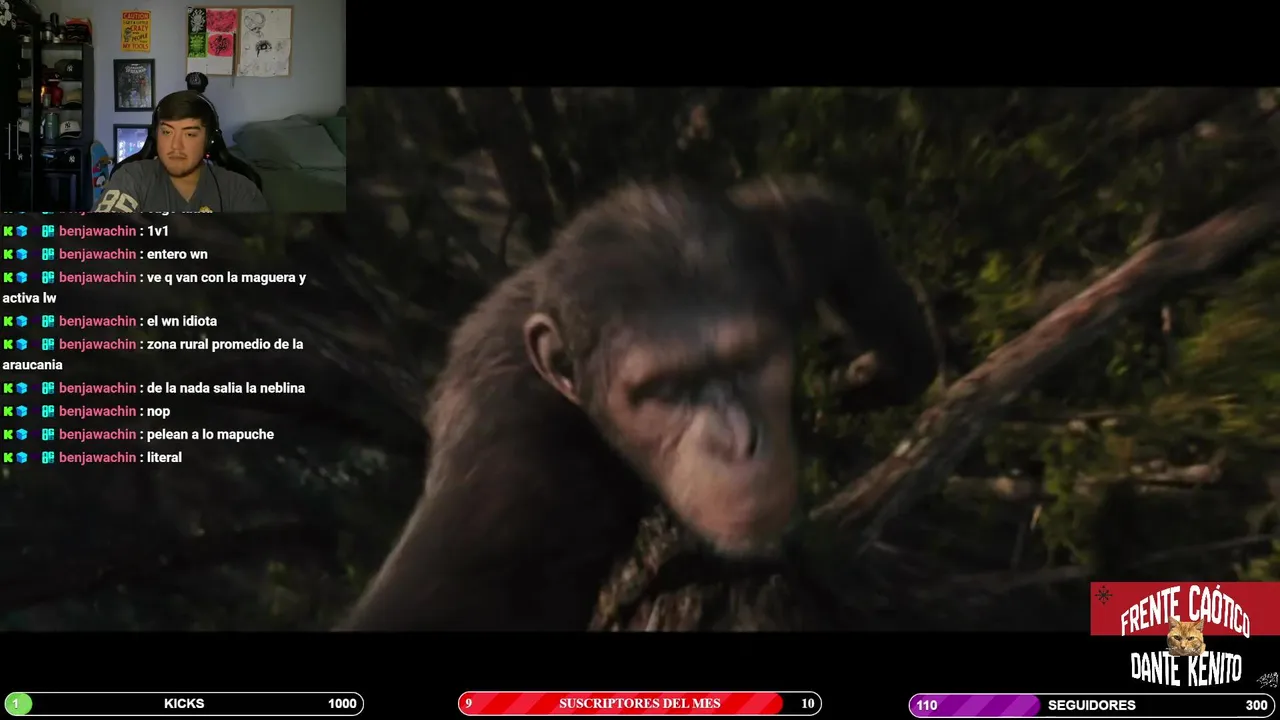The width and height of the screenshot is (1280, 720).
Task: Click green Kick badge beside "1v1" message
Action: click(x=8, y=231)
